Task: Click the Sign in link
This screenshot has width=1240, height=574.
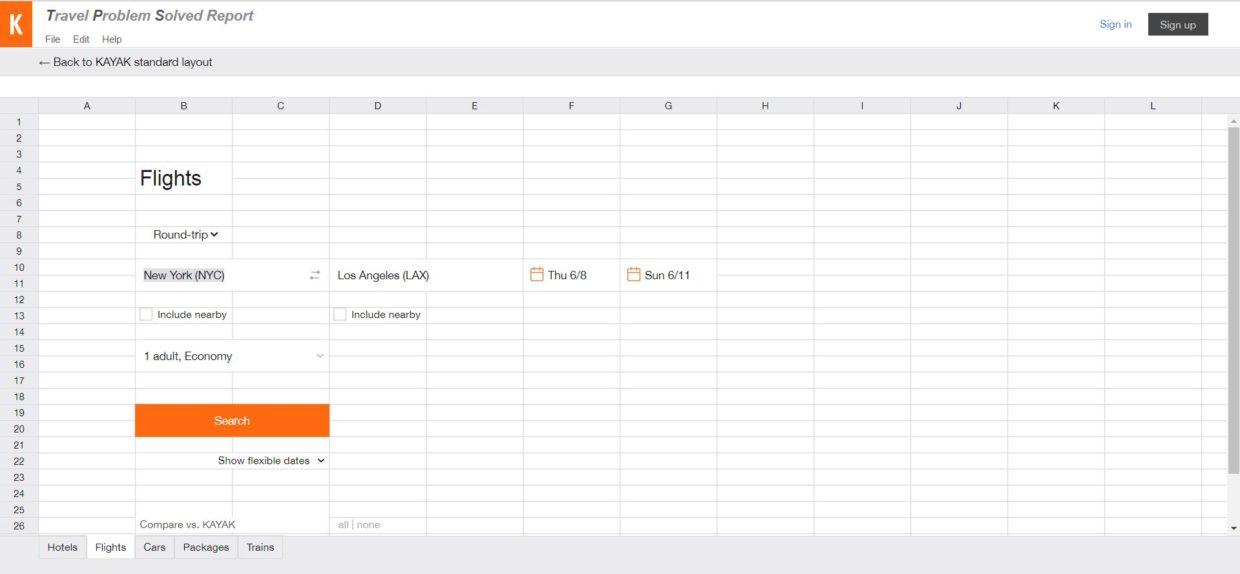Action: coord(1116,25)
